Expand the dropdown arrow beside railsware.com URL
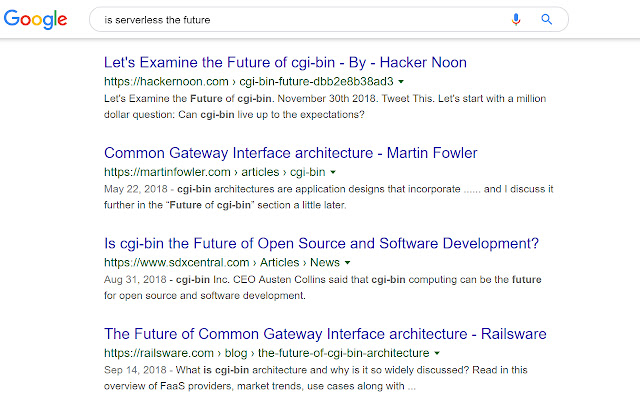Viewport: 640px width, 400px height. (437, 353)
